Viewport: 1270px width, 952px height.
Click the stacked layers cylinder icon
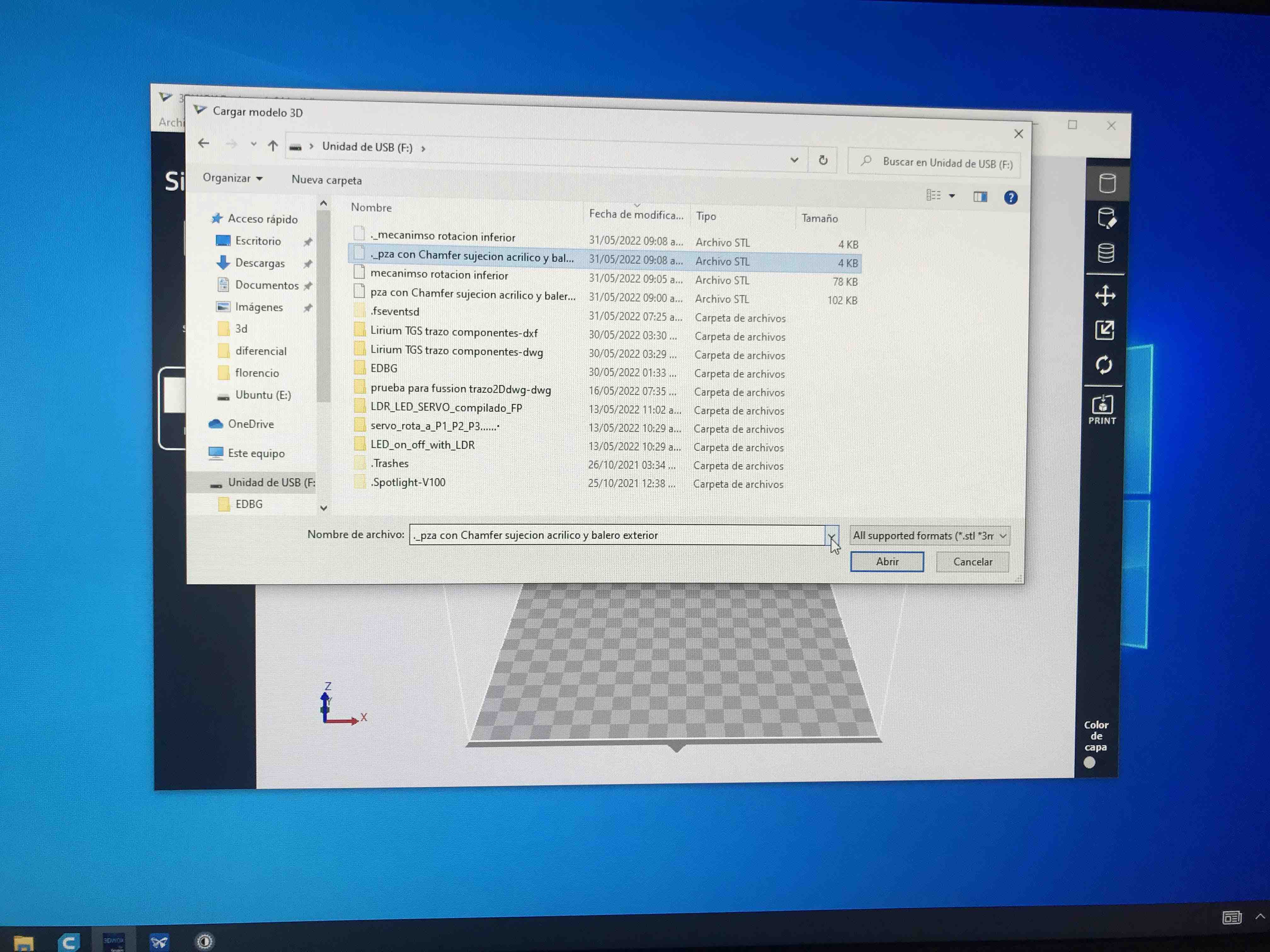1106,253
